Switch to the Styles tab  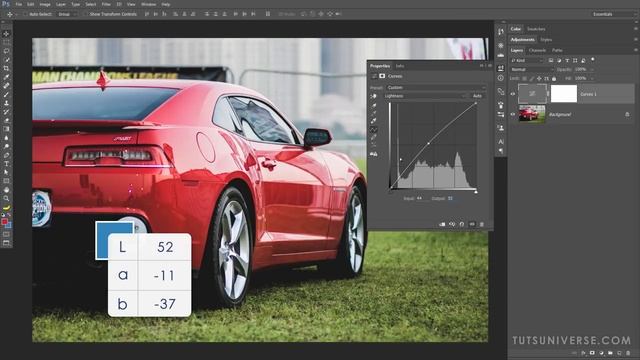point(546,40)
